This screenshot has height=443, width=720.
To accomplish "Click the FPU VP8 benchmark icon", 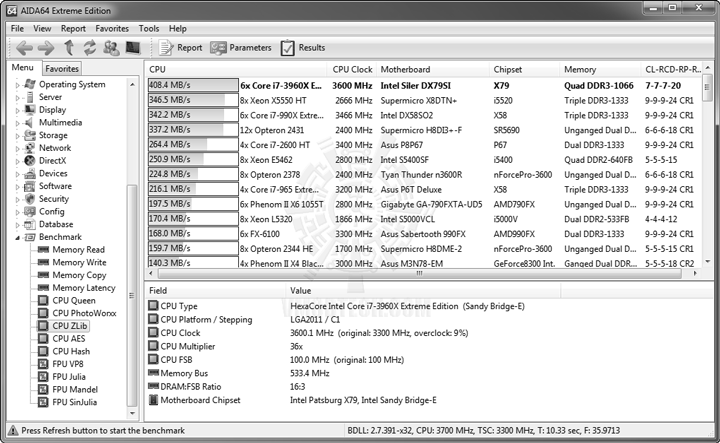I will tap(43, 364).
